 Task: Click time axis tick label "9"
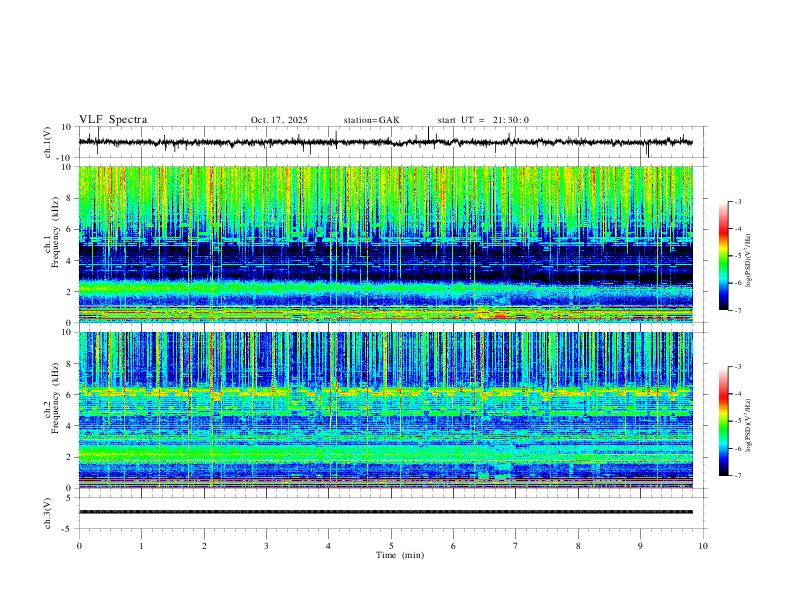click(640, 546)
